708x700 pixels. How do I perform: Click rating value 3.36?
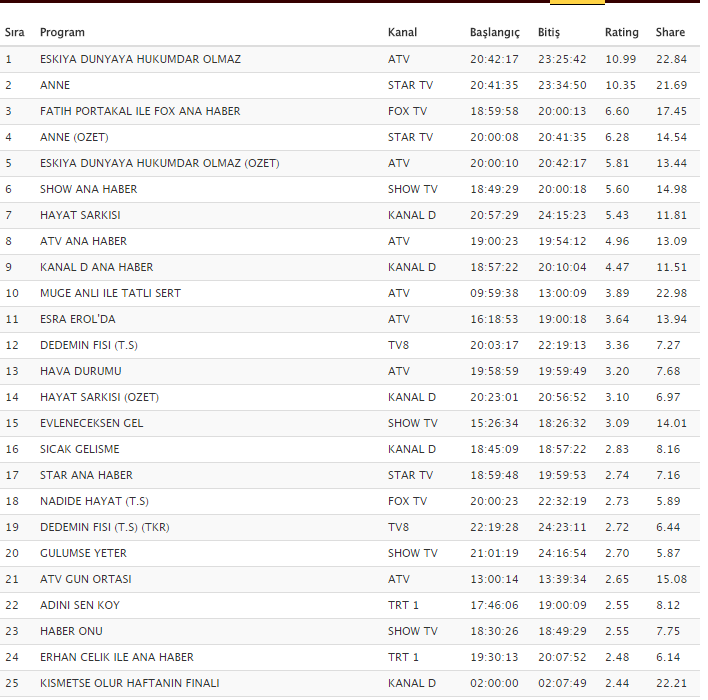617,345
